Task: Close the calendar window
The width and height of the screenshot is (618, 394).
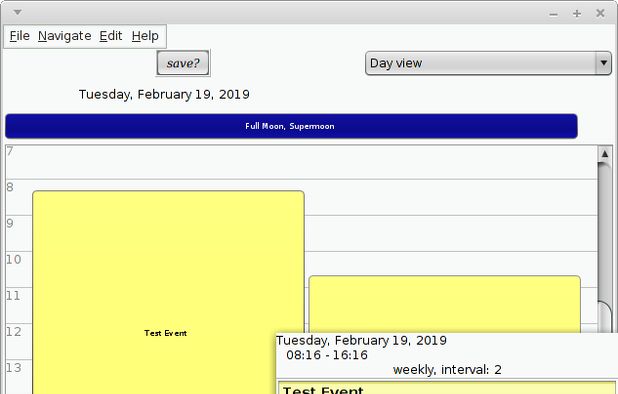Action: pos(600,13)
